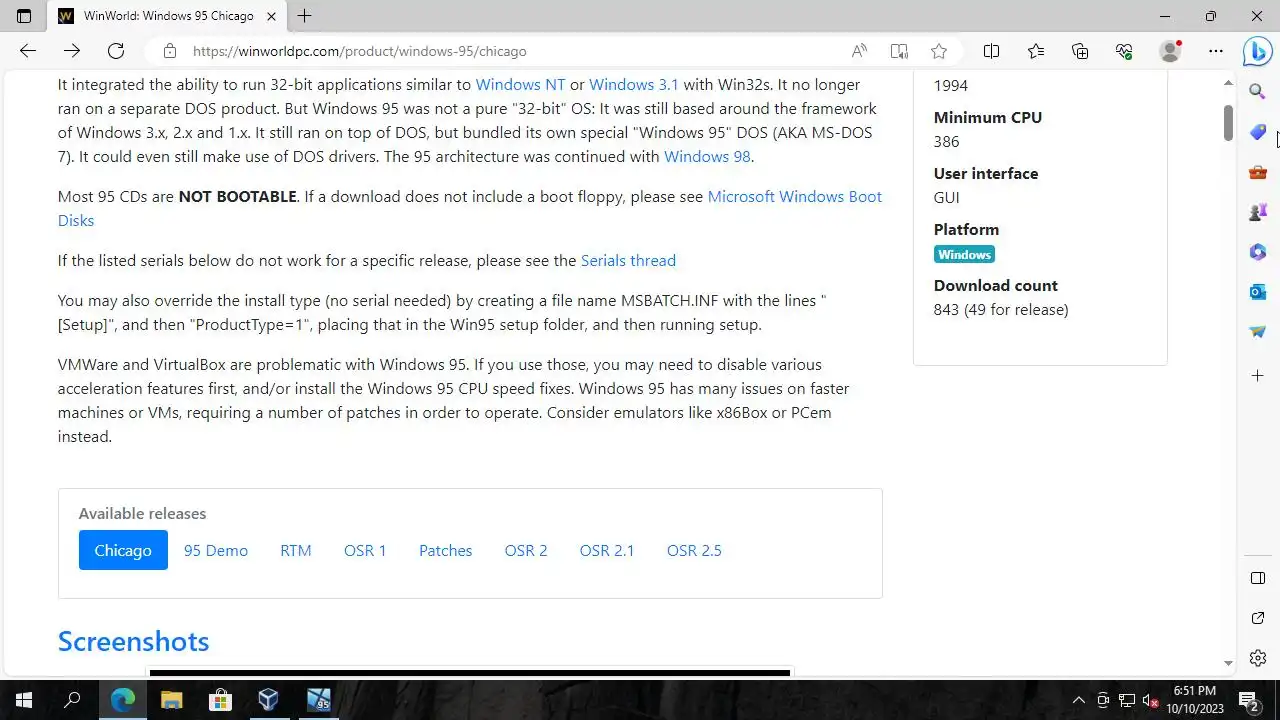1280x720 pixels.
Task: Open Browser essentials heart icon
Action: coord(1124,51)
